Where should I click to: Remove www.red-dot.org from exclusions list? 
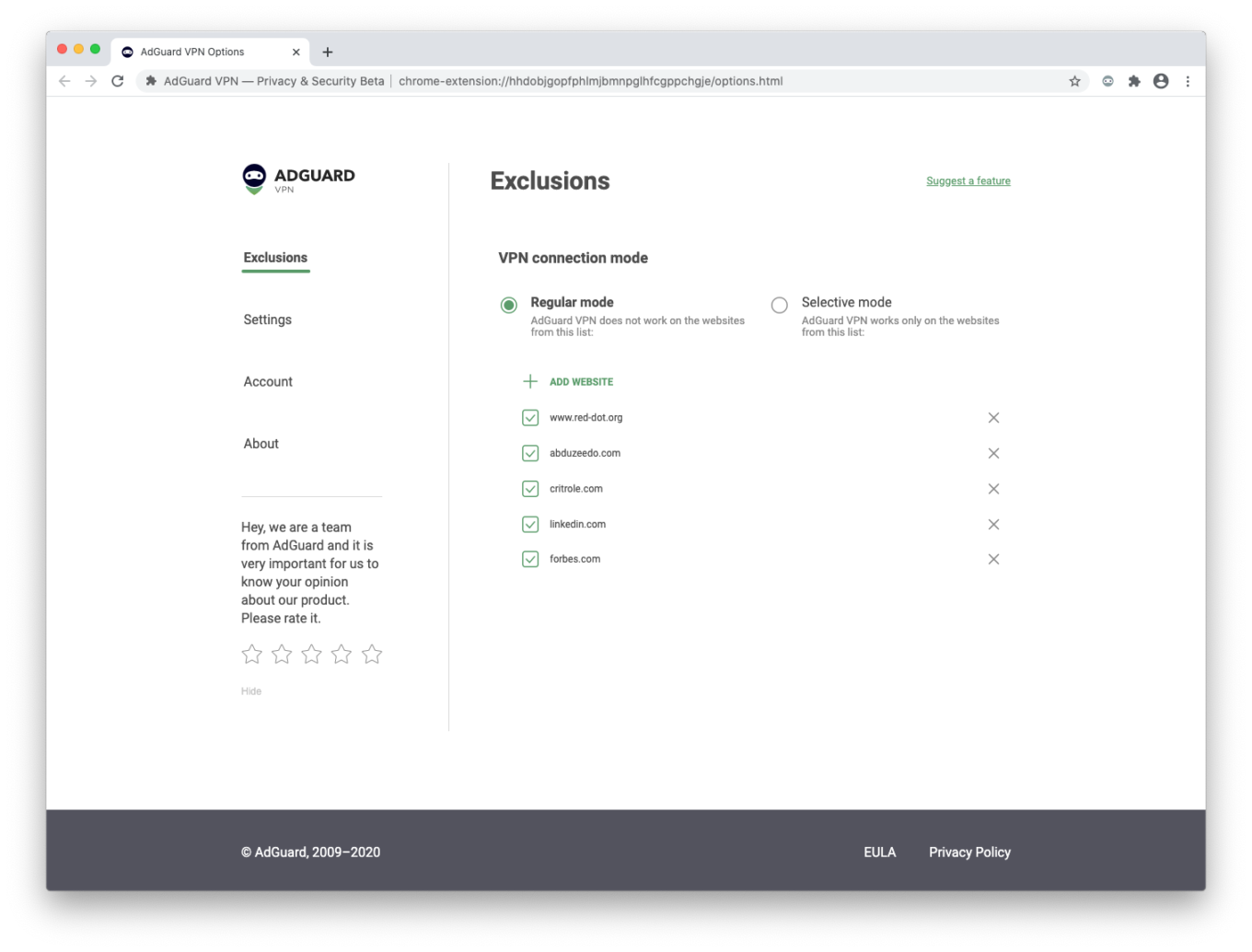(x=993, y=417)
